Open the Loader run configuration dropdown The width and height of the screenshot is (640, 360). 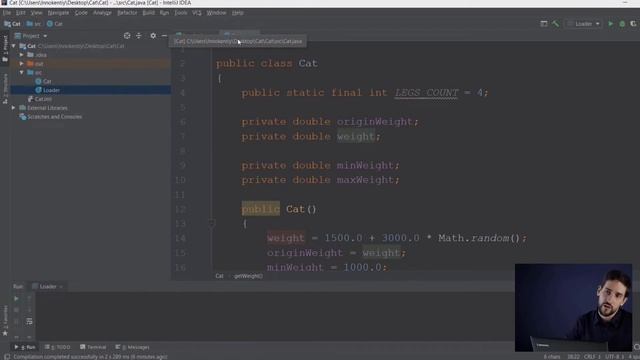584,24
